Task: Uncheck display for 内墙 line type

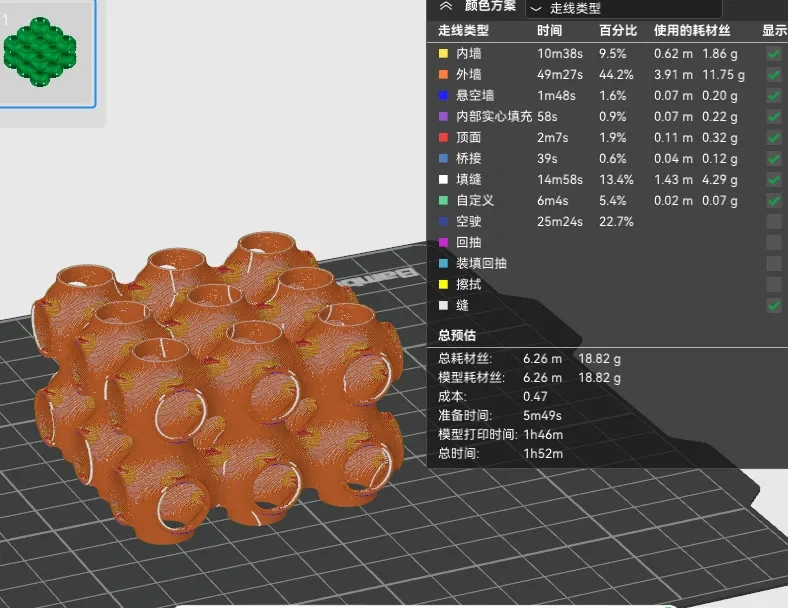Action: tap(774, 54)
